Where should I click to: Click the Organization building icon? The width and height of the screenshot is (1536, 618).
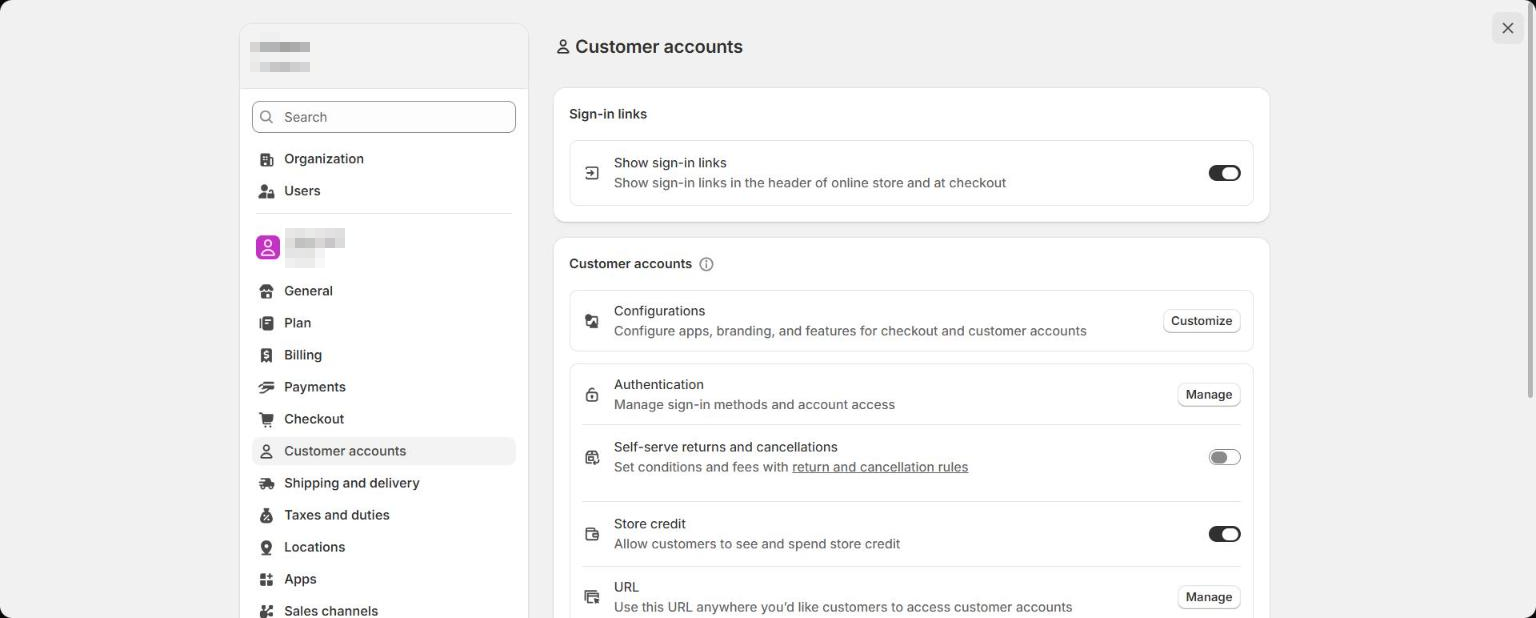click(x=266, y=159)
